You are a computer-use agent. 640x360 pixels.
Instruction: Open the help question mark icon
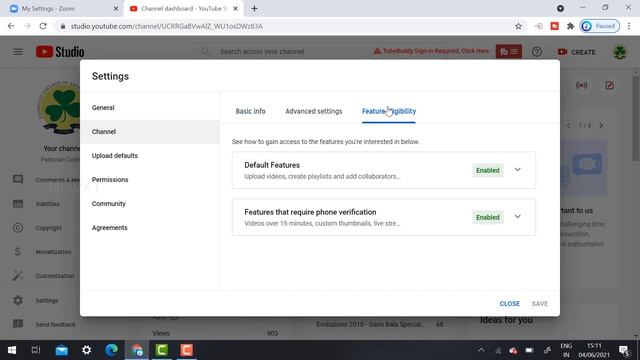click(537, 52)
